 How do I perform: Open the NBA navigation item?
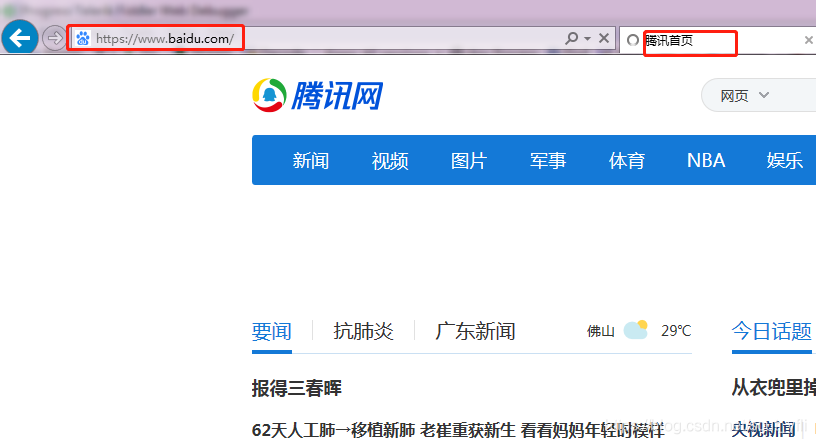click(x=706, y=160)
